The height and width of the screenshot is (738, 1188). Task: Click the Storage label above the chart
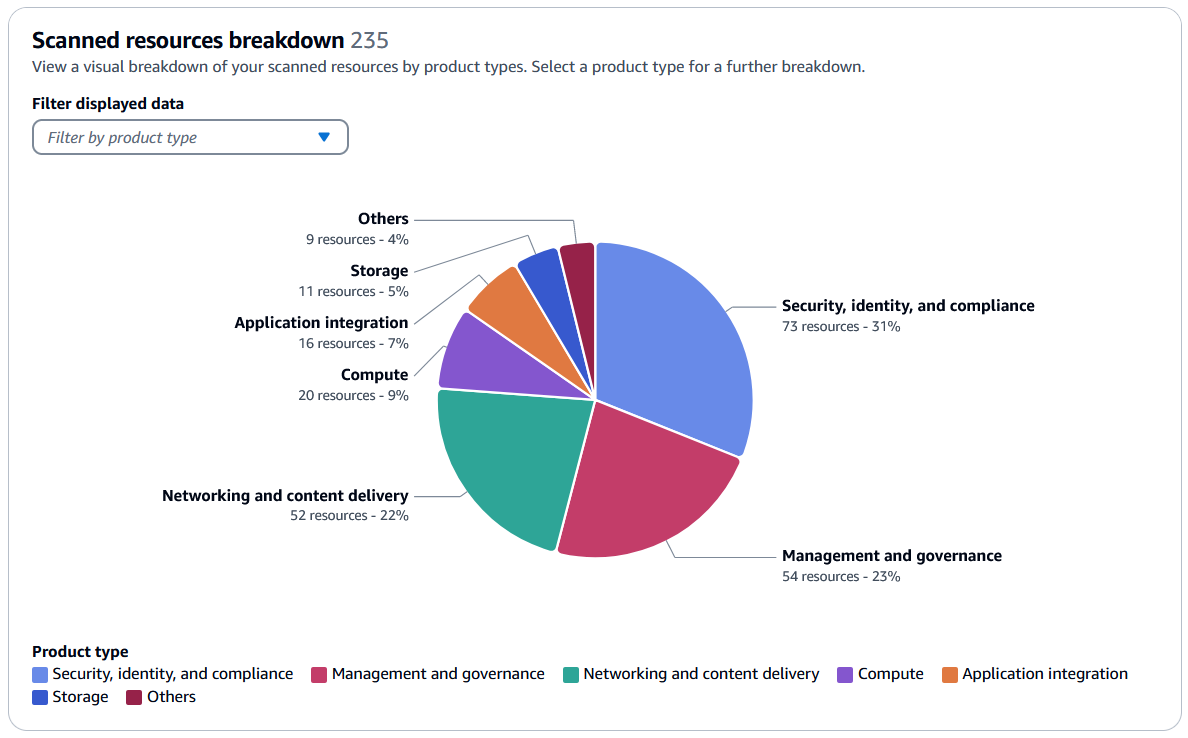(x=378, y=270)
